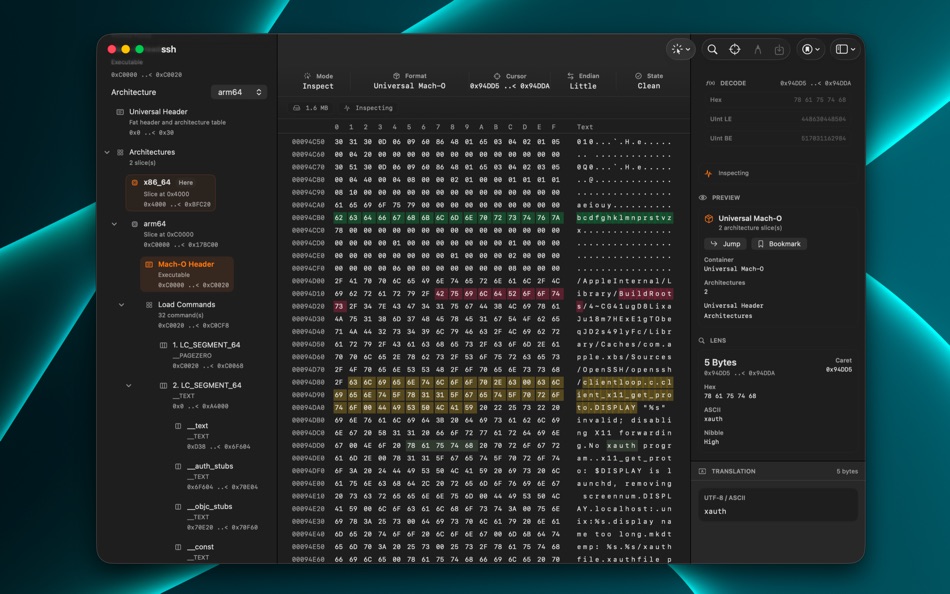Click the State Clean indicator
The image size is (950, 594).
coord(649,81)
